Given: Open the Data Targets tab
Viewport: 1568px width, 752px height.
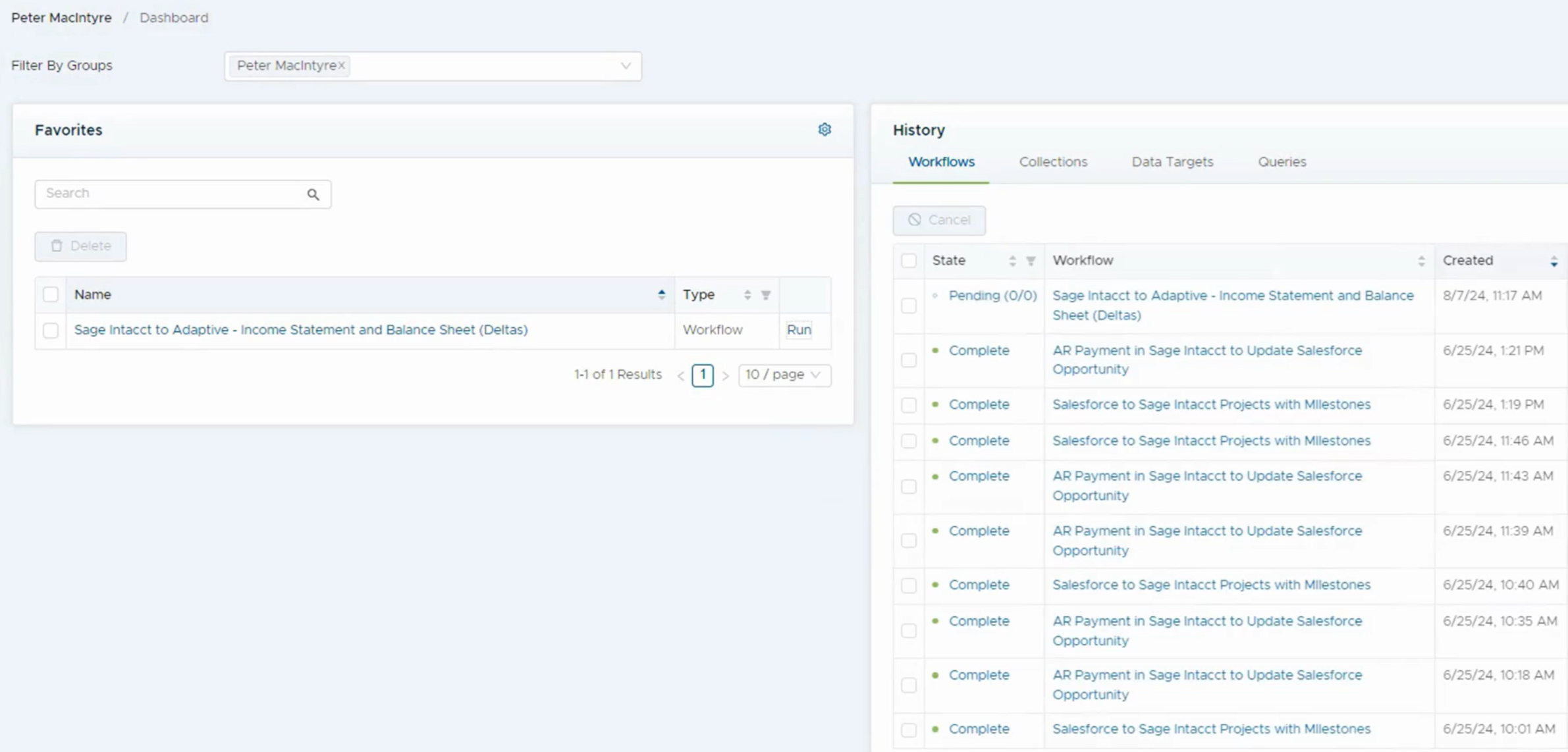Looking at the screenshot, I should tap(1172, 162).
